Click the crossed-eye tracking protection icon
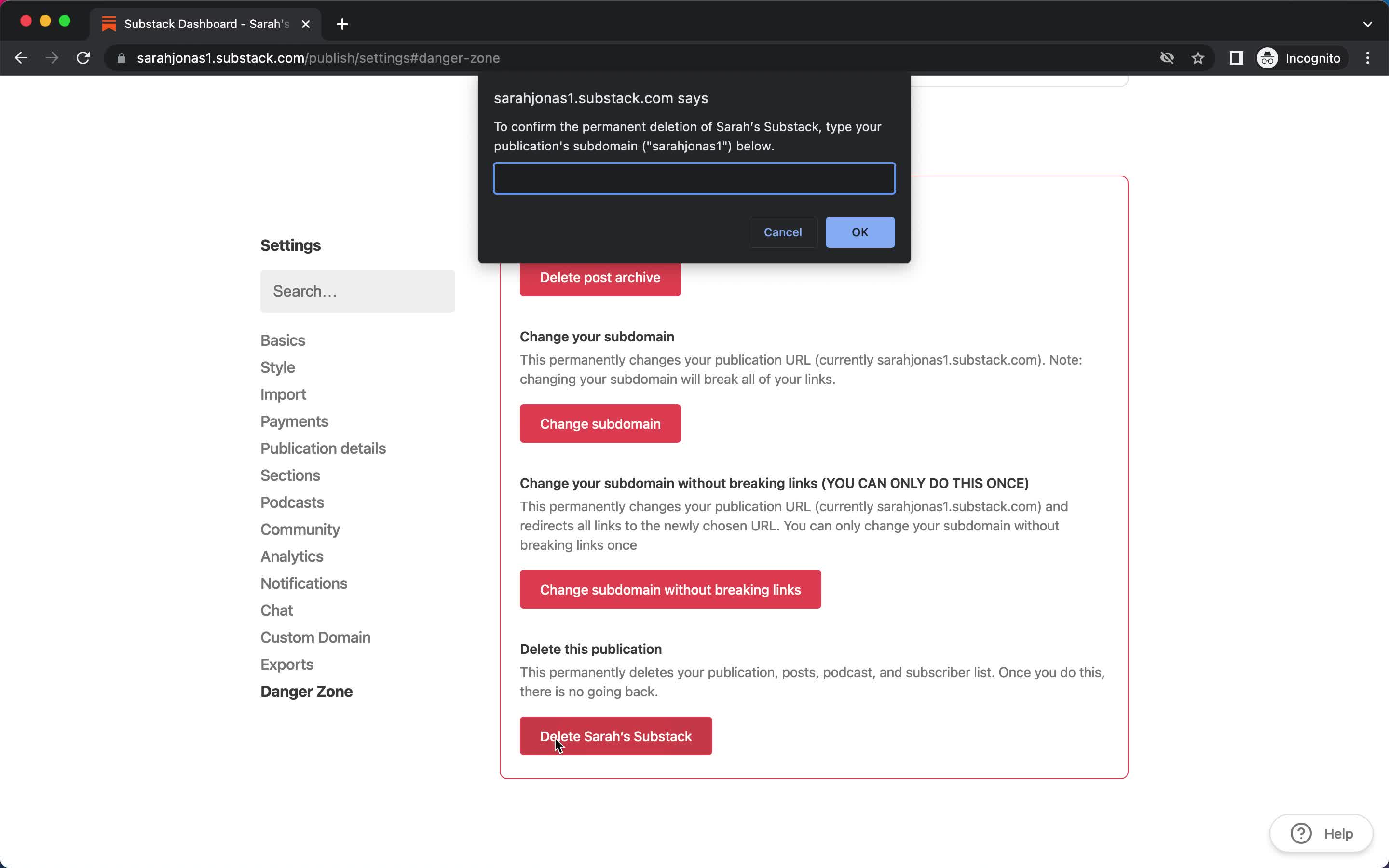The image size is (1389, 868). (x=1167, y=58)
